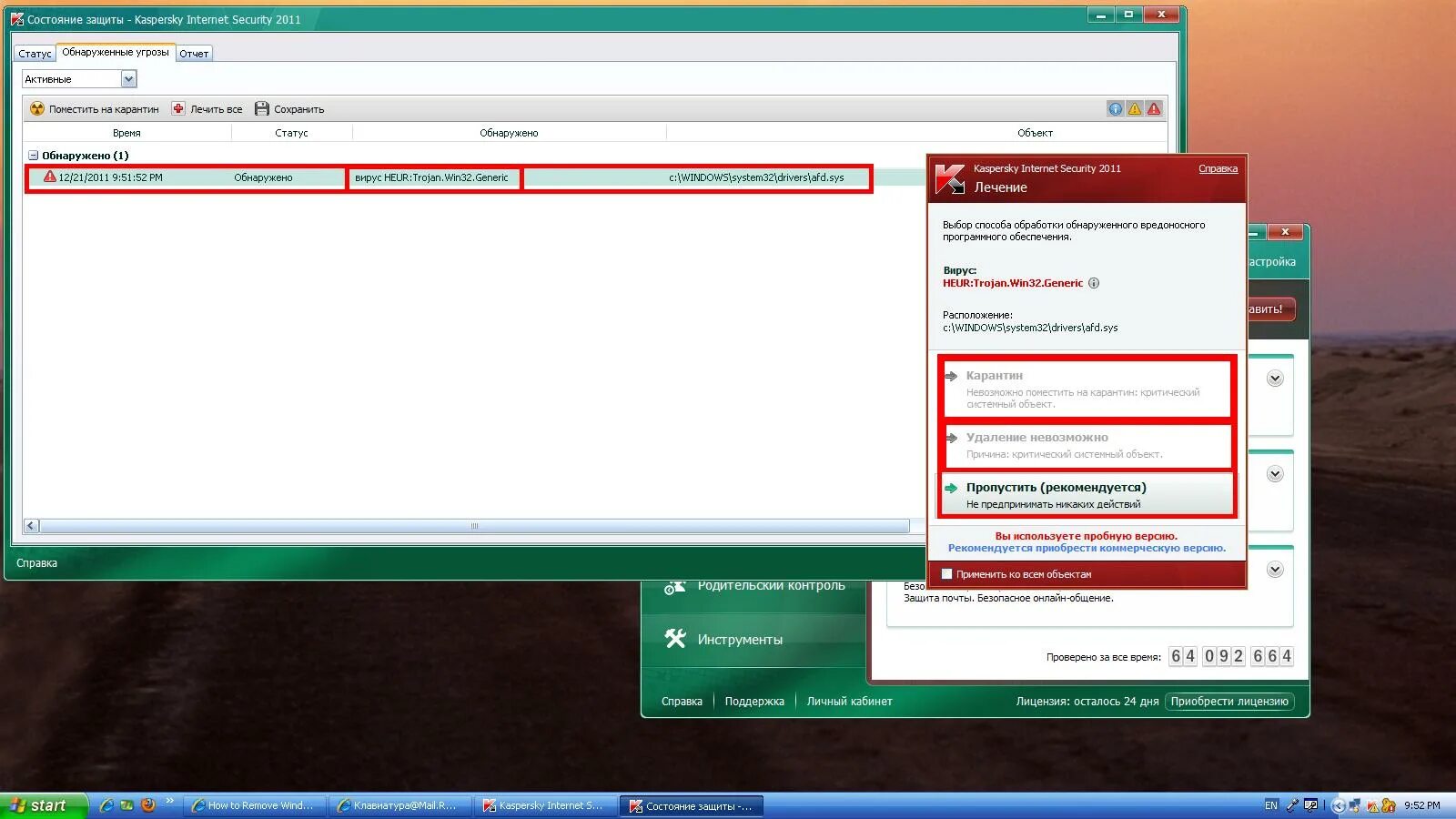Image resolution: width=1456 pixels, height=819 pixels.
Task: Sort by Объект column header
Action: point(1035,133)
